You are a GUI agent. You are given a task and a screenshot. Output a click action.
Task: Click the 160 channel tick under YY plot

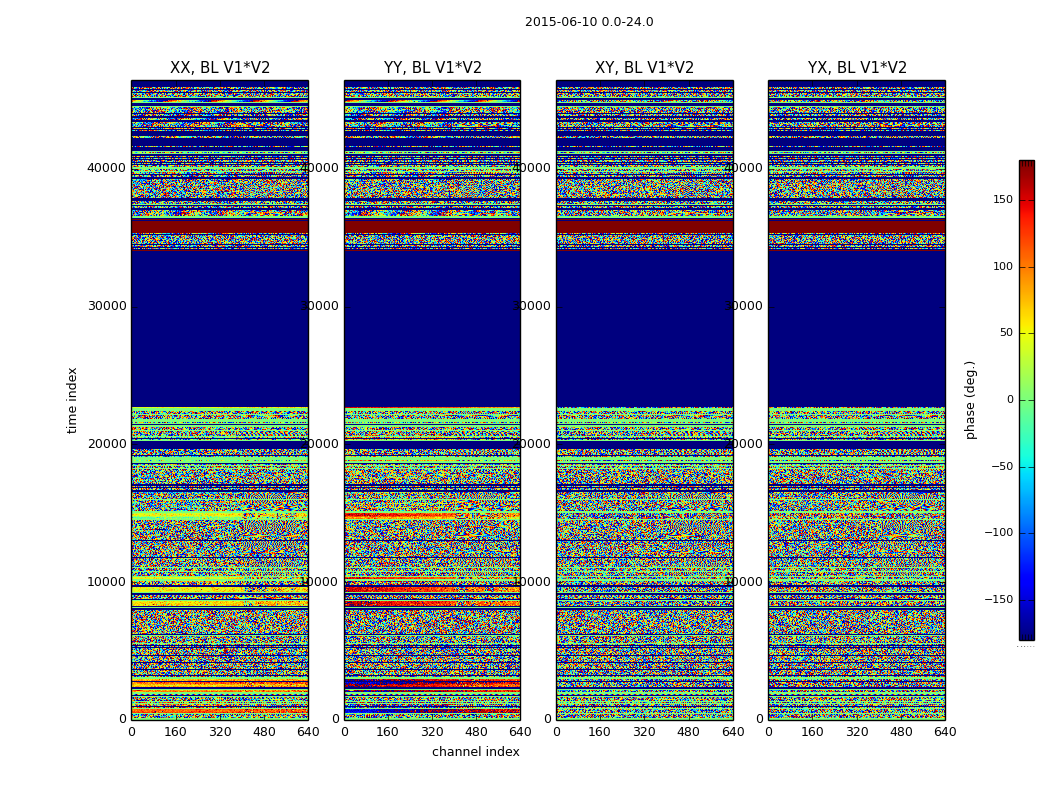pyautogui.click(x=388, y=732)
